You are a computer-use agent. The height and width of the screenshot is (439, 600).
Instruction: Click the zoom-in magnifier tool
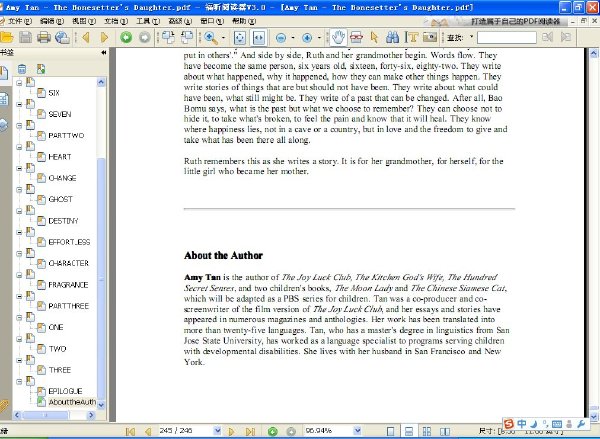pyautogui.click(x=210, y=38)
